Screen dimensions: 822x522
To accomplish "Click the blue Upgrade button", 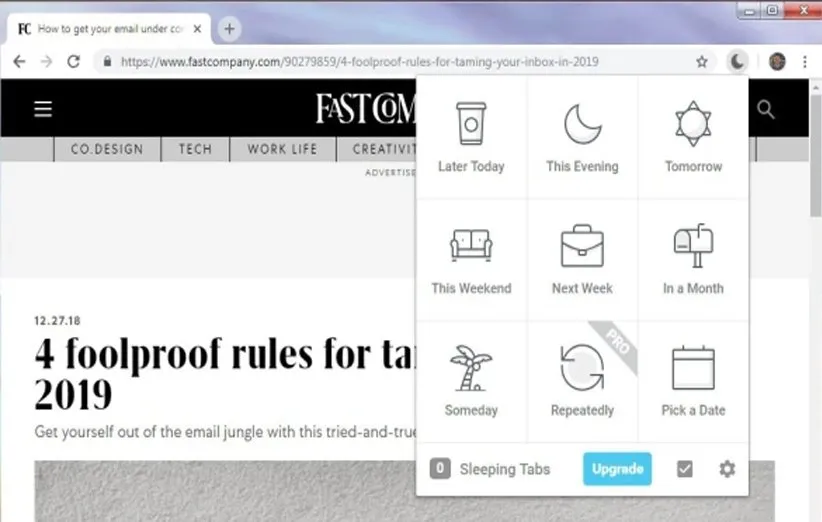I will click(617, 469).
